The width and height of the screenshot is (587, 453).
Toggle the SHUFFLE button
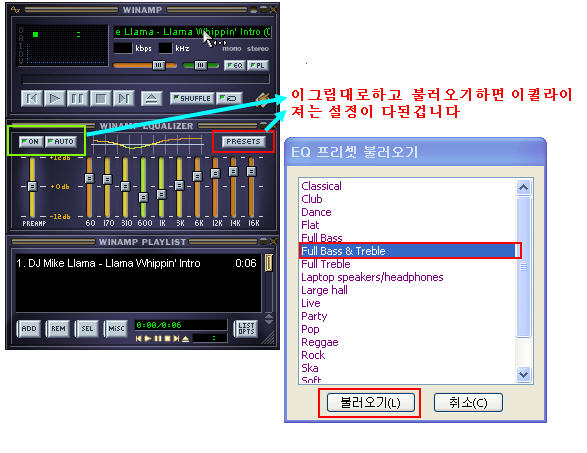pos(192,98)
